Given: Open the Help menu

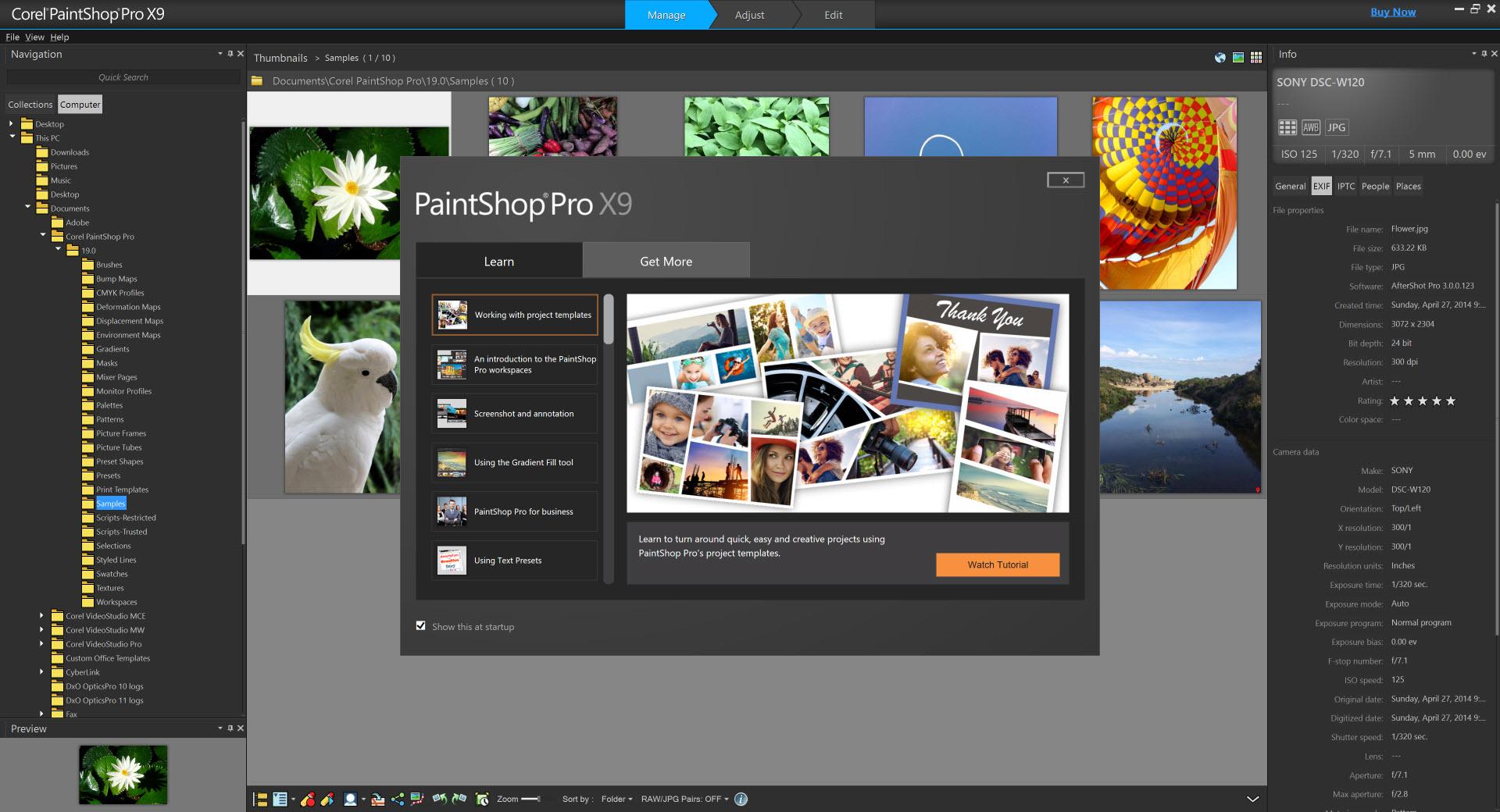Looking at the screenshot, I should click(x=59, y=37).
